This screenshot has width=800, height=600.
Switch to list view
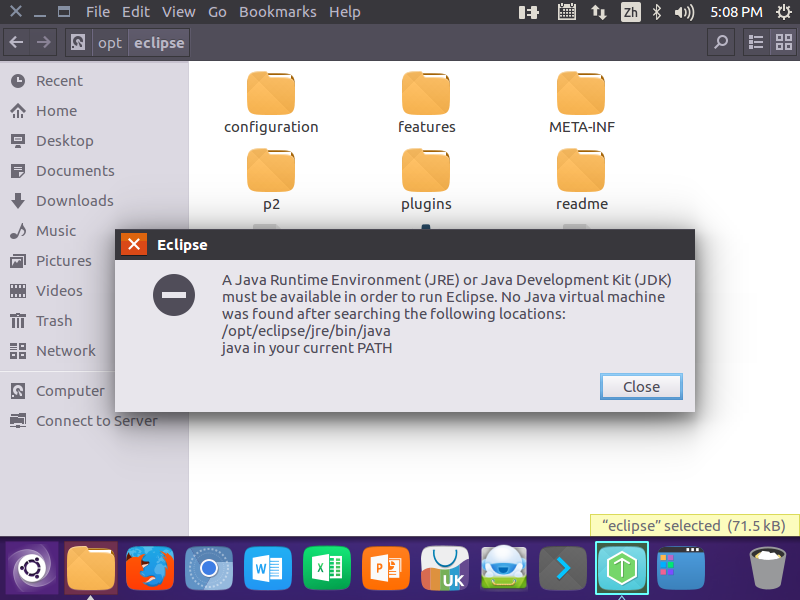coord(756,42)
